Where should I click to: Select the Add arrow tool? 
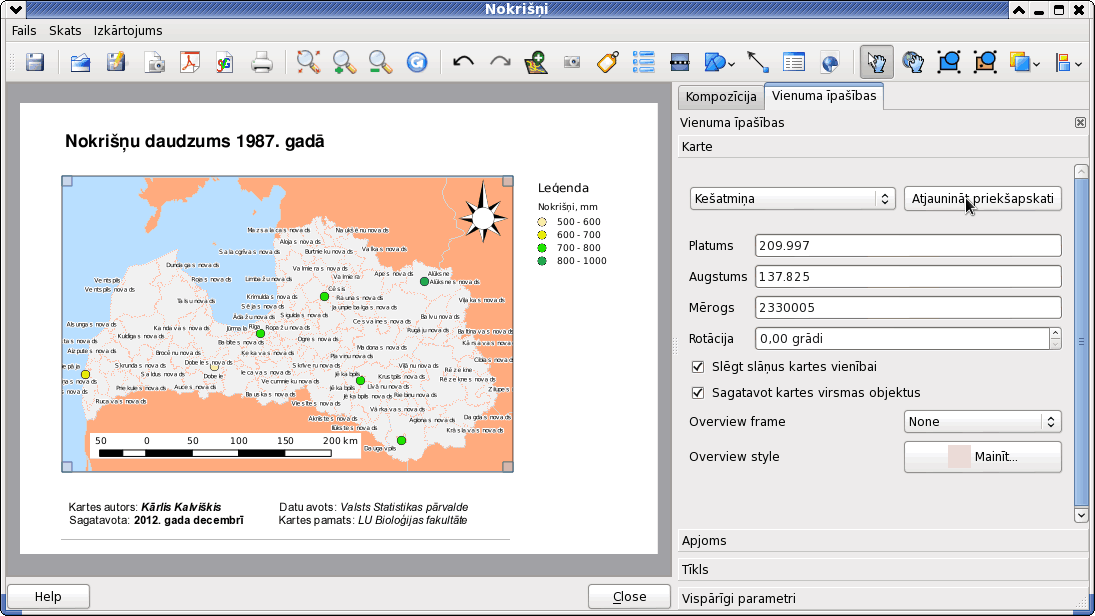[x=758, y=62]
